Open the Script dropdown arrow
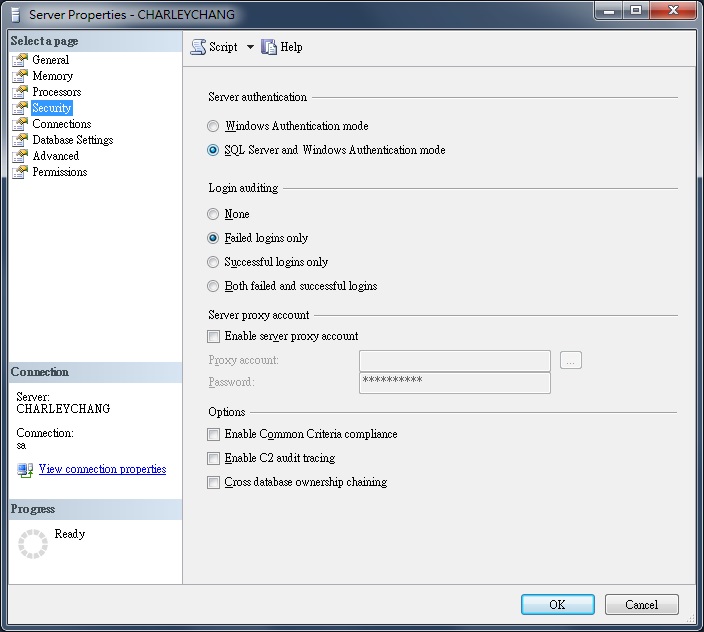This screenshot has width=704, height=632. coord(250,47)
